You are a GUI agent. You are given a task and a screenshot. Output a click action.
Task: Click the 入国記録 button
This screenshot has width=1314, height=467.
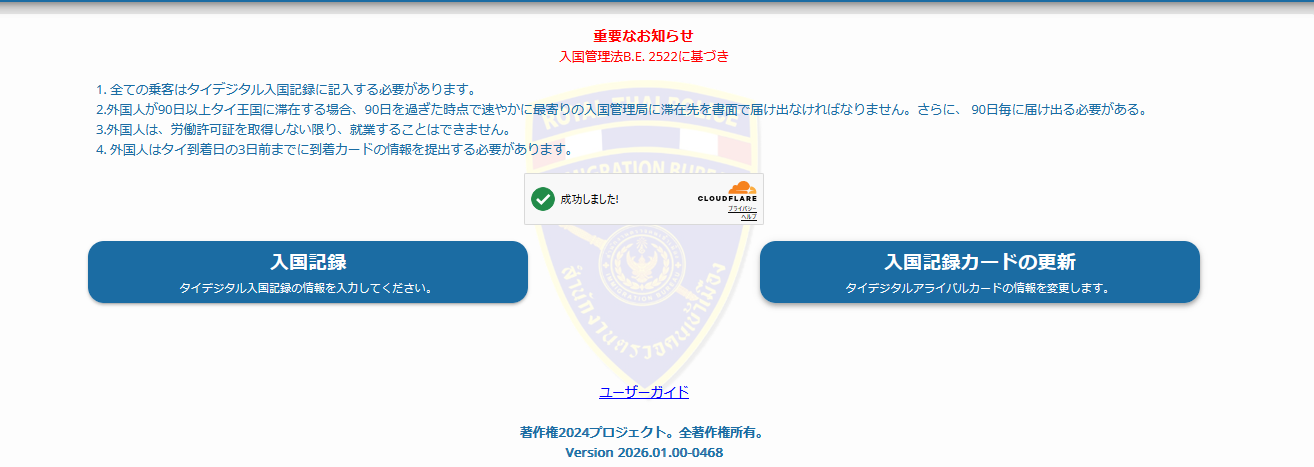pyautogui.click(x=307, y=272)
